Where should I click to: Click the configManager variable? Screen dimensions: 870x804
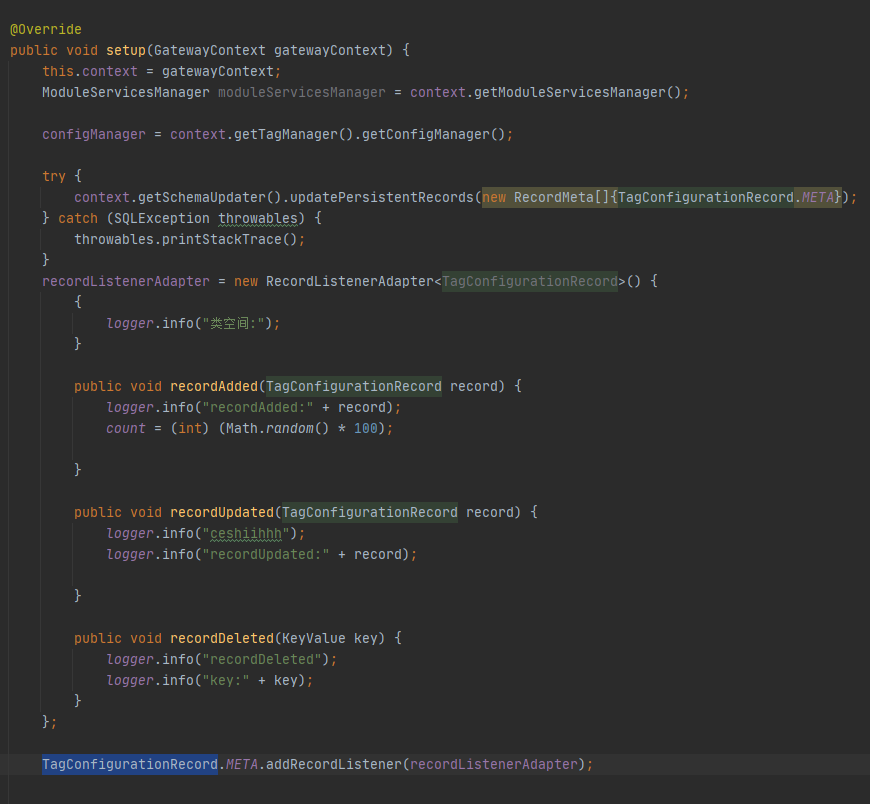[93, 134]
